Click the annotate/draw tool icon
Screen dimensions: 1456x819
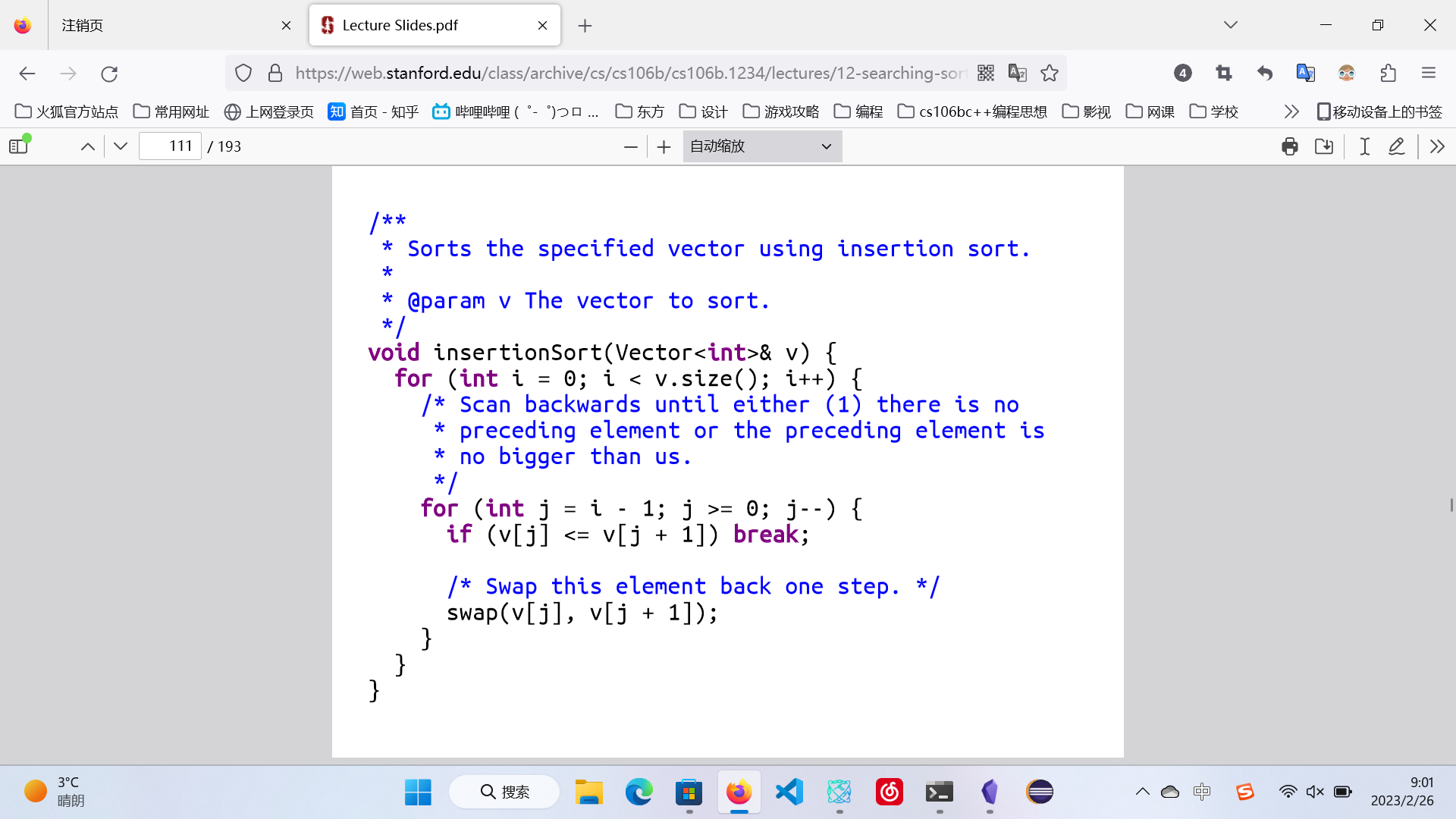(x=1398, y=147)
